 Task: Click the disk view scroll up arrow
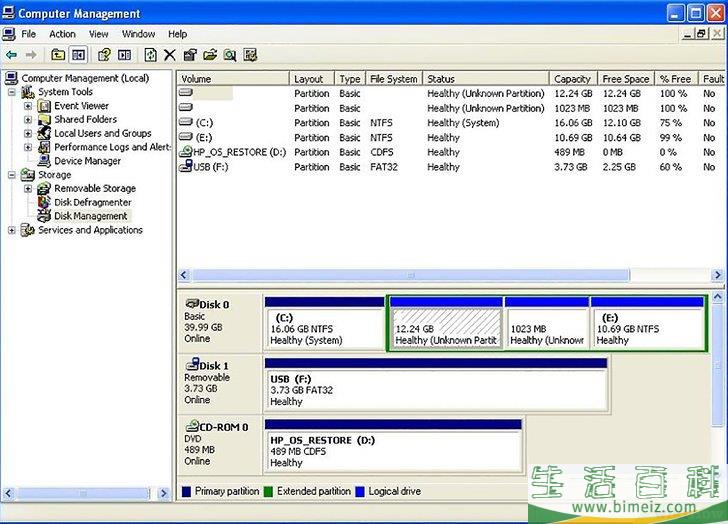click(717, 296)
